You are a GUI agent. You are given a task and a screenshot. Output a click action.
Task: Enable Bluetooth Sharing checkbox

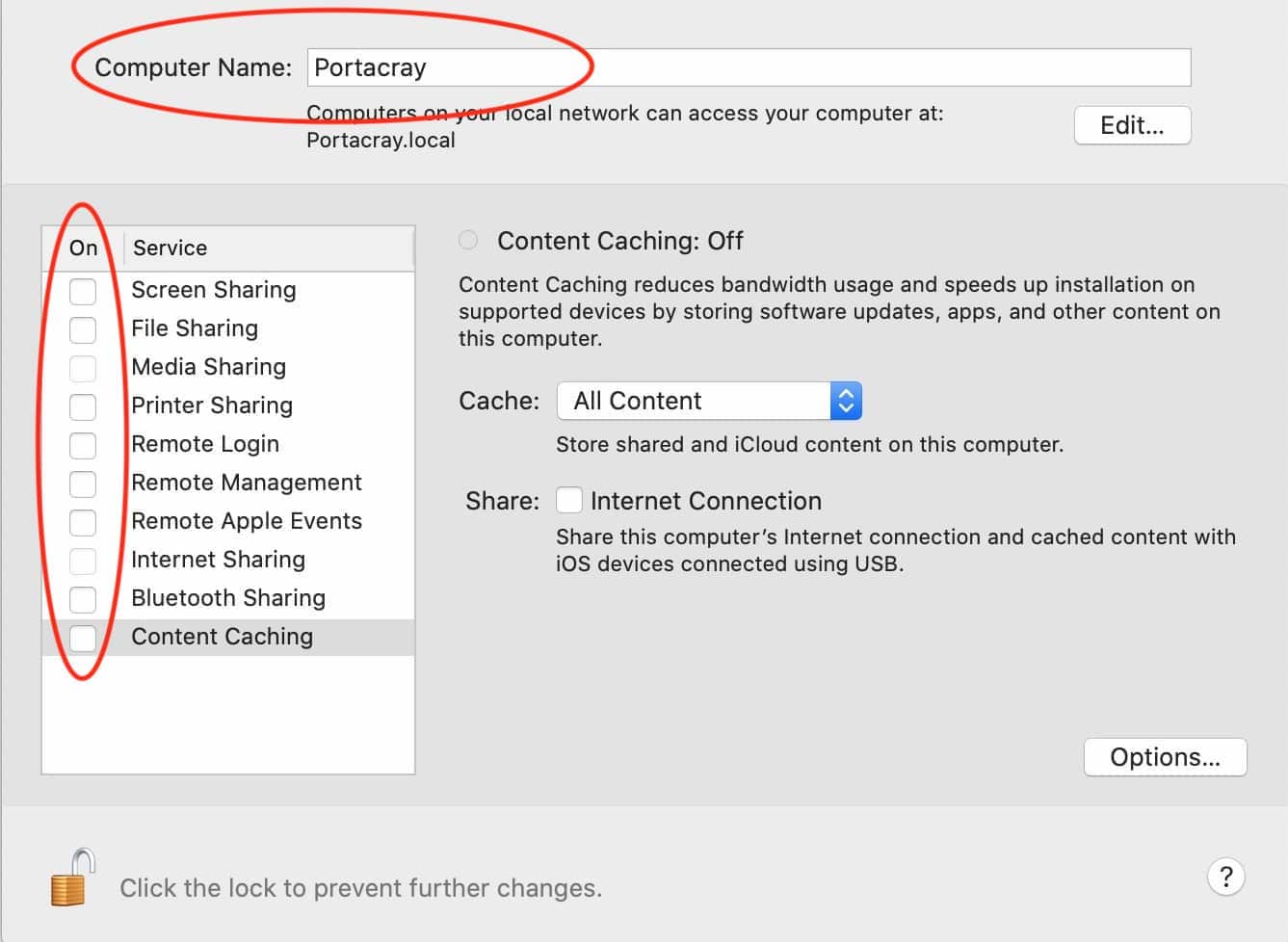pyautogui.click(x=83, y=599)
